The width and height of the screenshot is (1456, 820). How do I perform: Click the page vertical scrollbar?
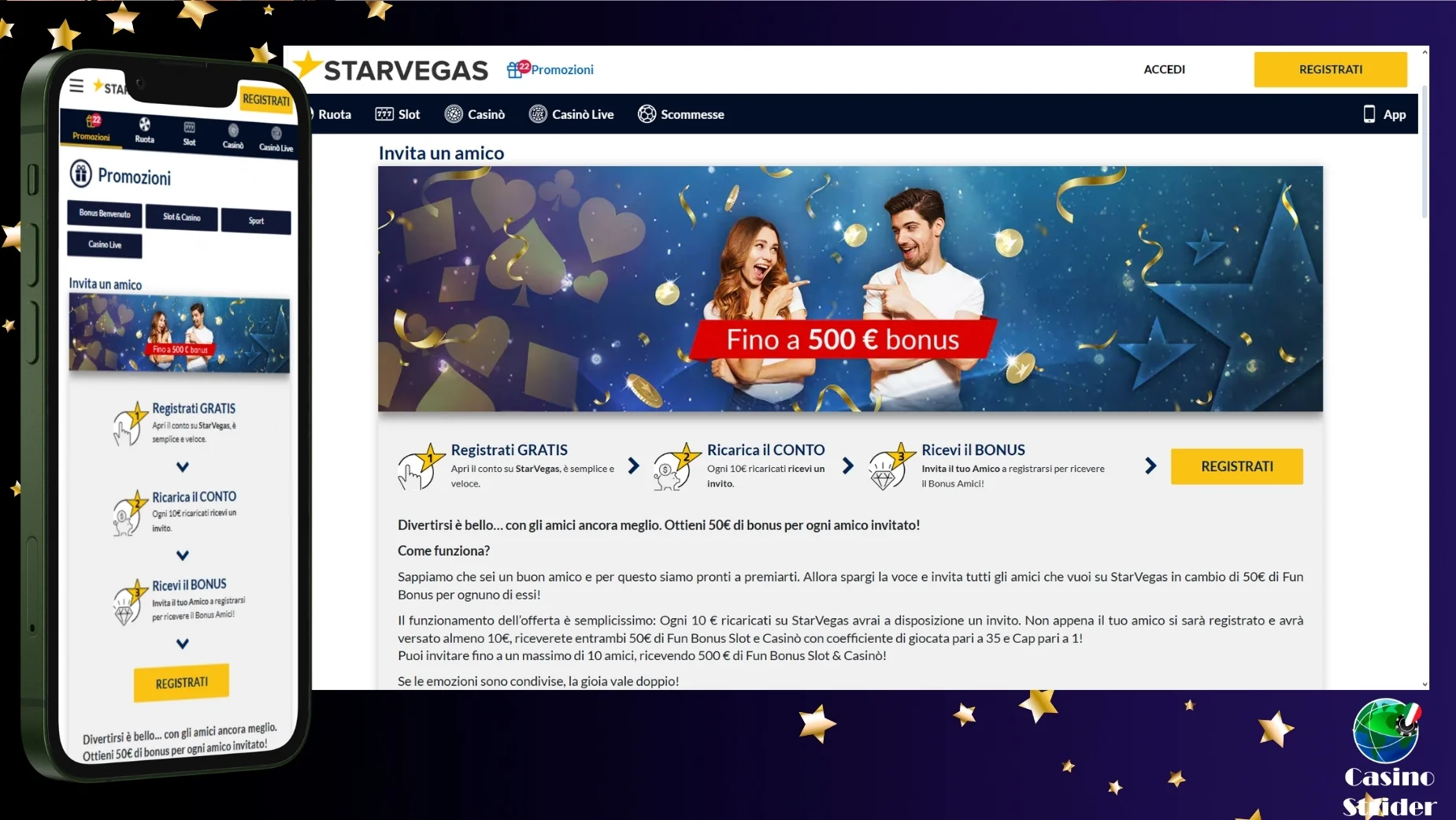click(x=1424, y=158)
